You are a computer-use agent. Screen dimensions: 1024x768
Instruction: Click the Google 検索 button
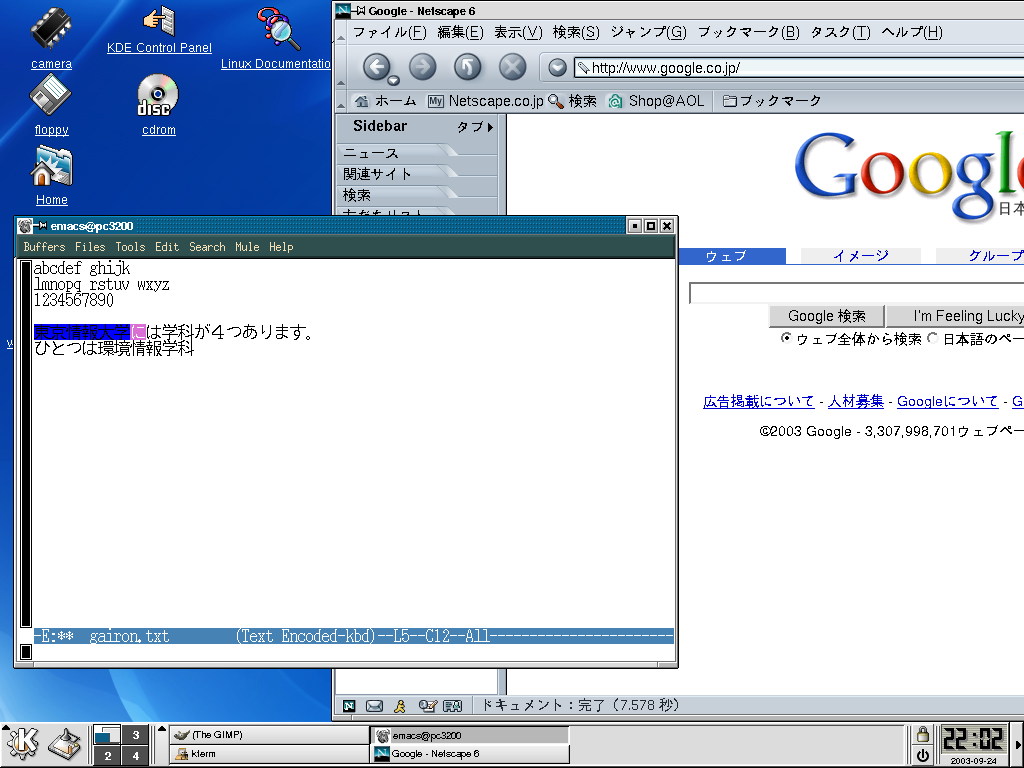click(826, 316)
